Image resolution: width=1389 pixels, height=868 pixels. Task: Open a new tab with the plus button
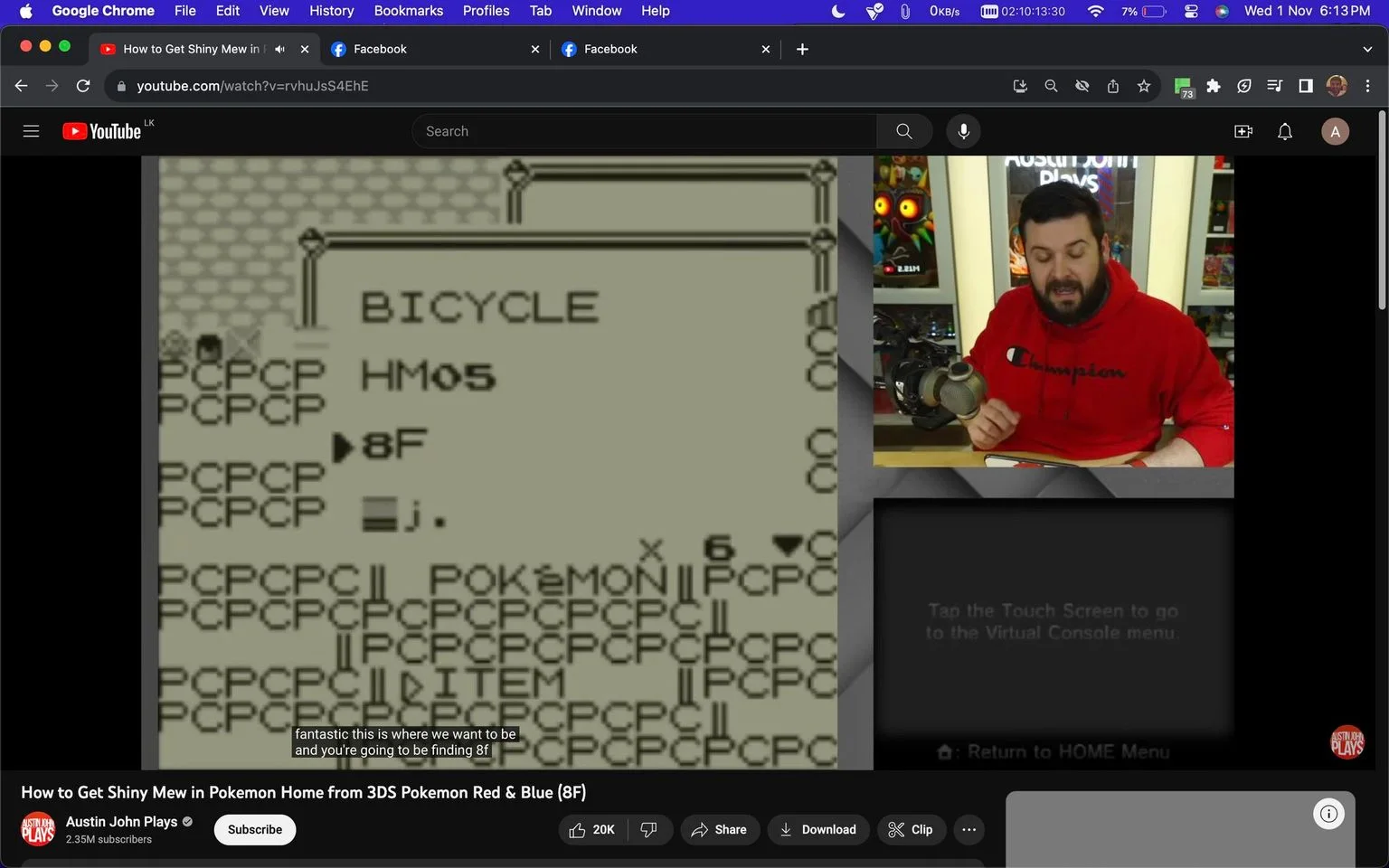[x=802, y=49]
